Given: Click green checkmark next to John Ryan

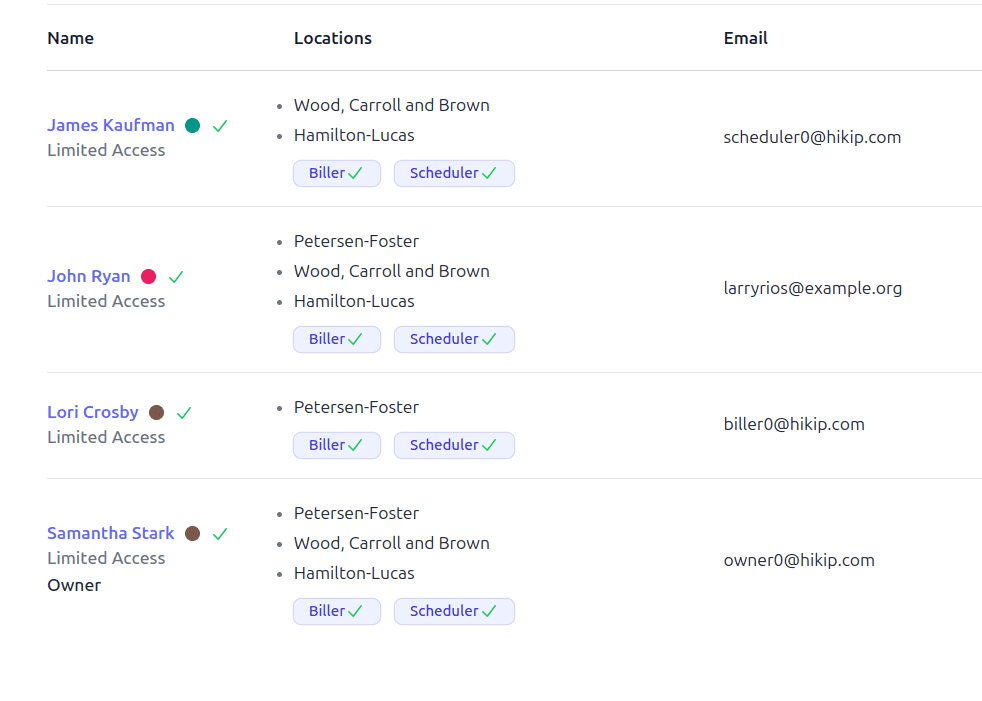Looking at the screenshot, I should click(x=176, y=277).
